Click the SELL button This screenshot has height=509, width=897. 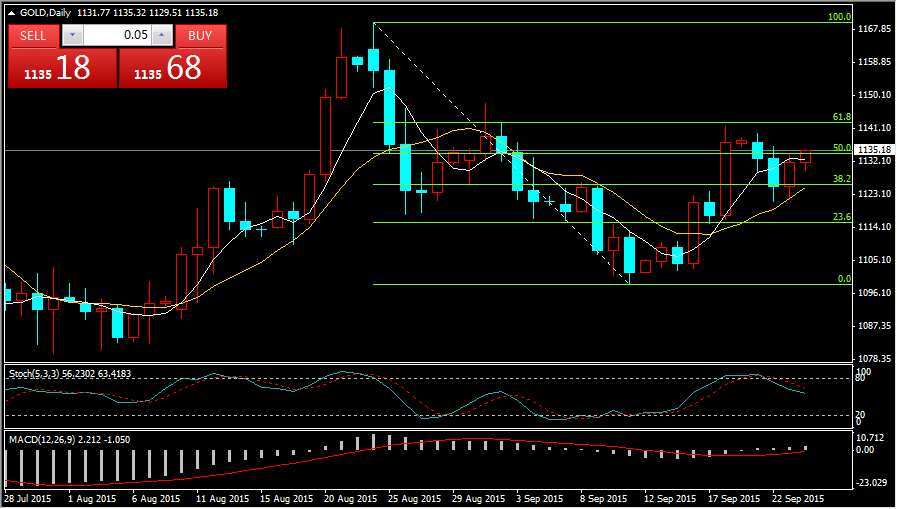[33, 35]
